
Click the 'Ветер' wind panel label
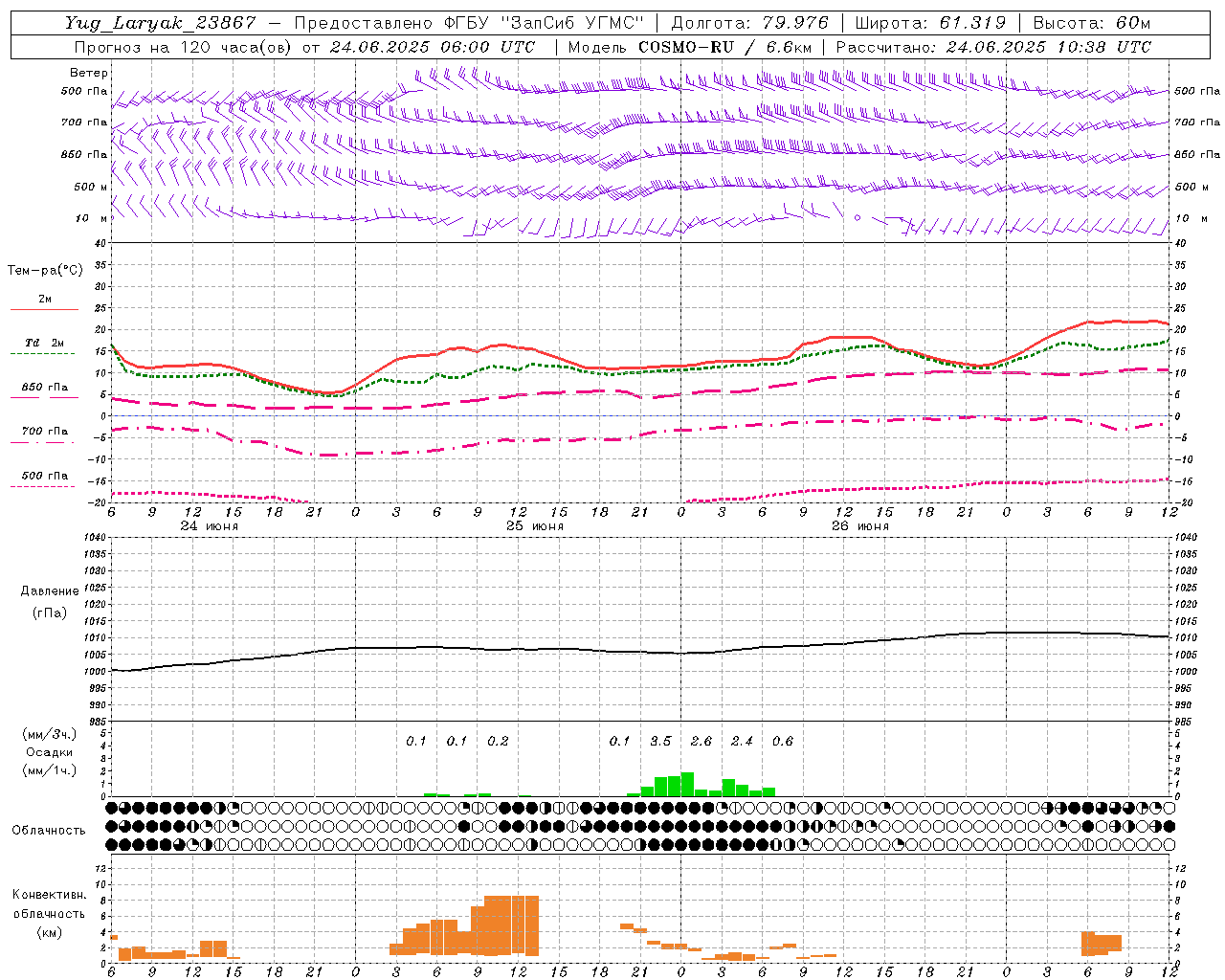[x=89, y=73]
